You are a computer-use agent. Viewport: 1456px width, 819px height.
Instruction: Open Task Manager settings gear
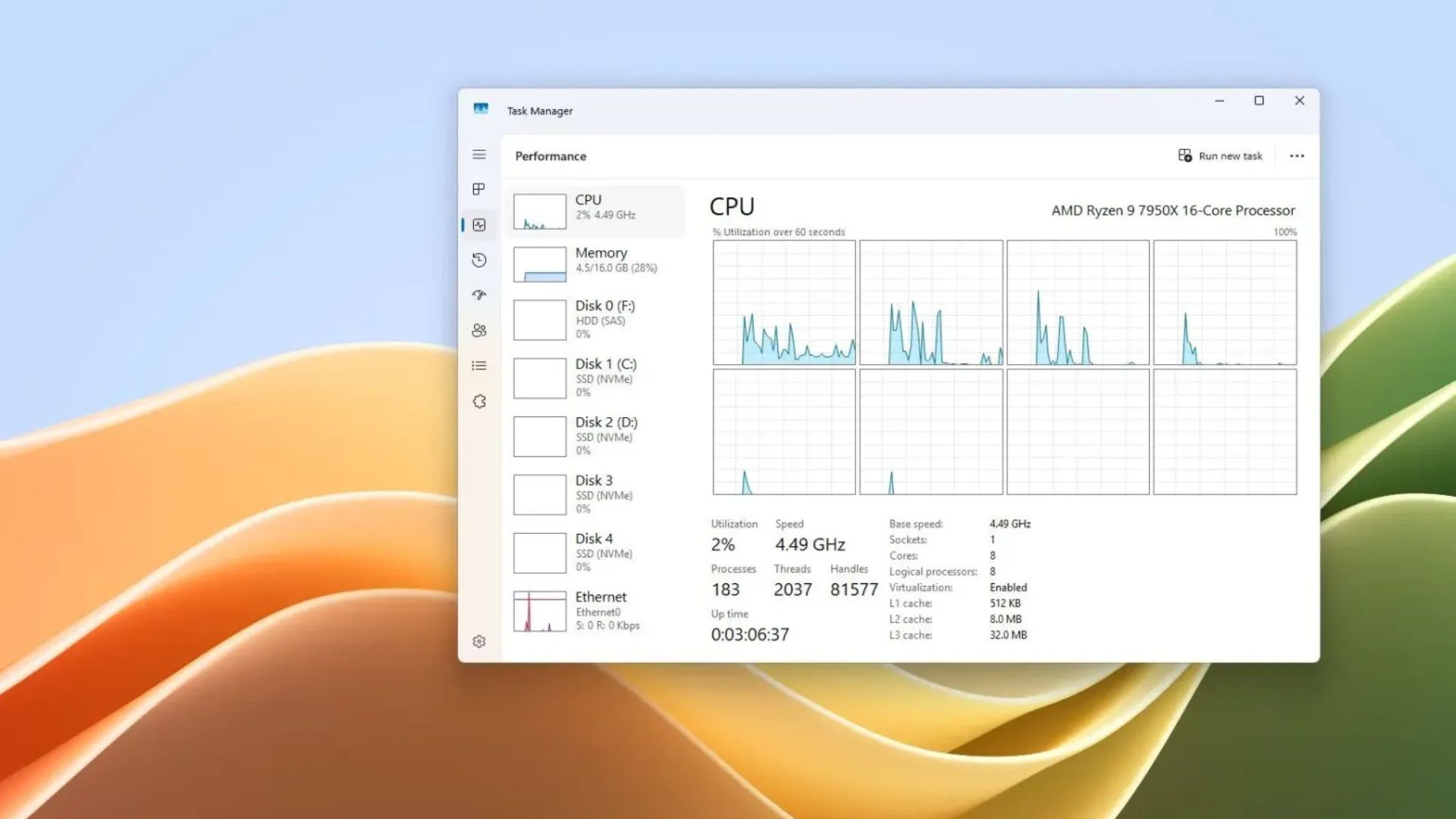pyautogui.click(x=479, y=641)
